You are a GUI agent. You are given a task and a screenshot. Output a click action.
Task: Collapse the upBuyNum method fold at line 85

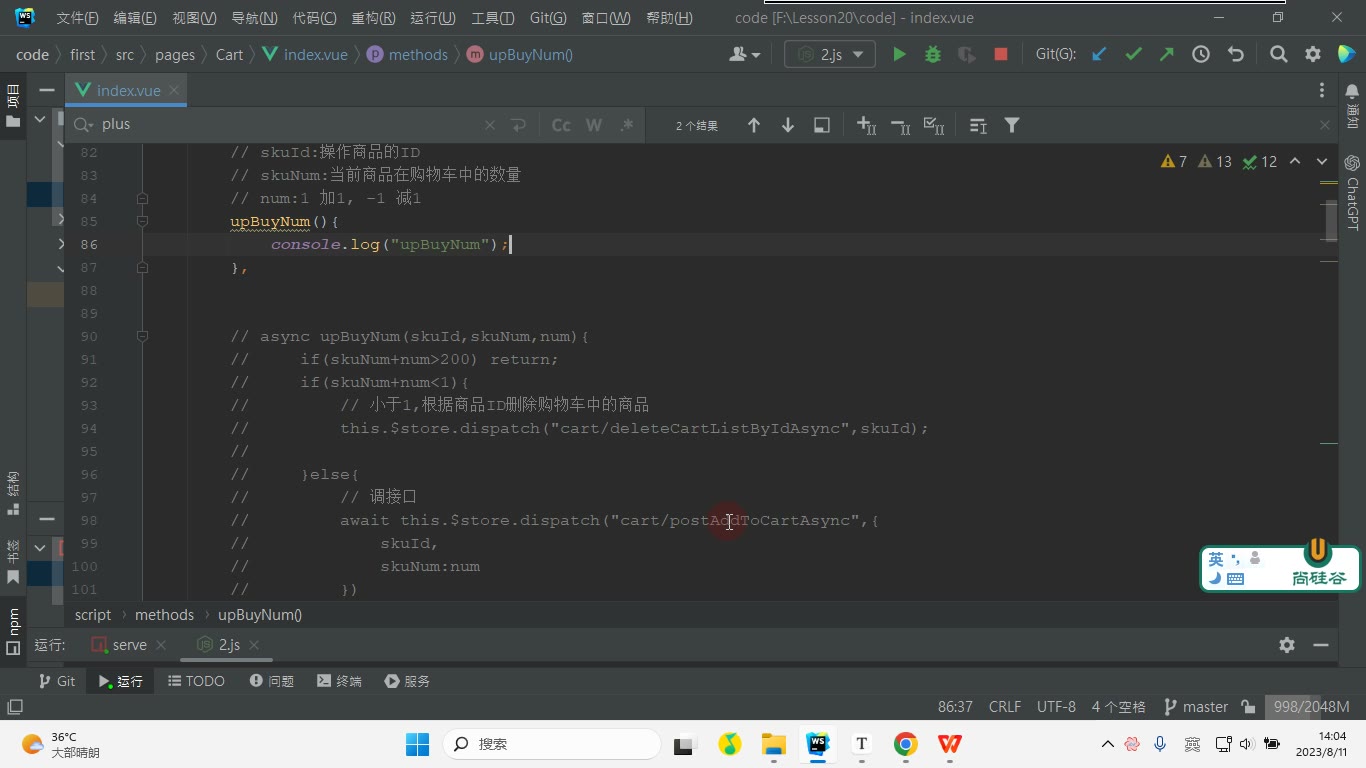(142, 221)
